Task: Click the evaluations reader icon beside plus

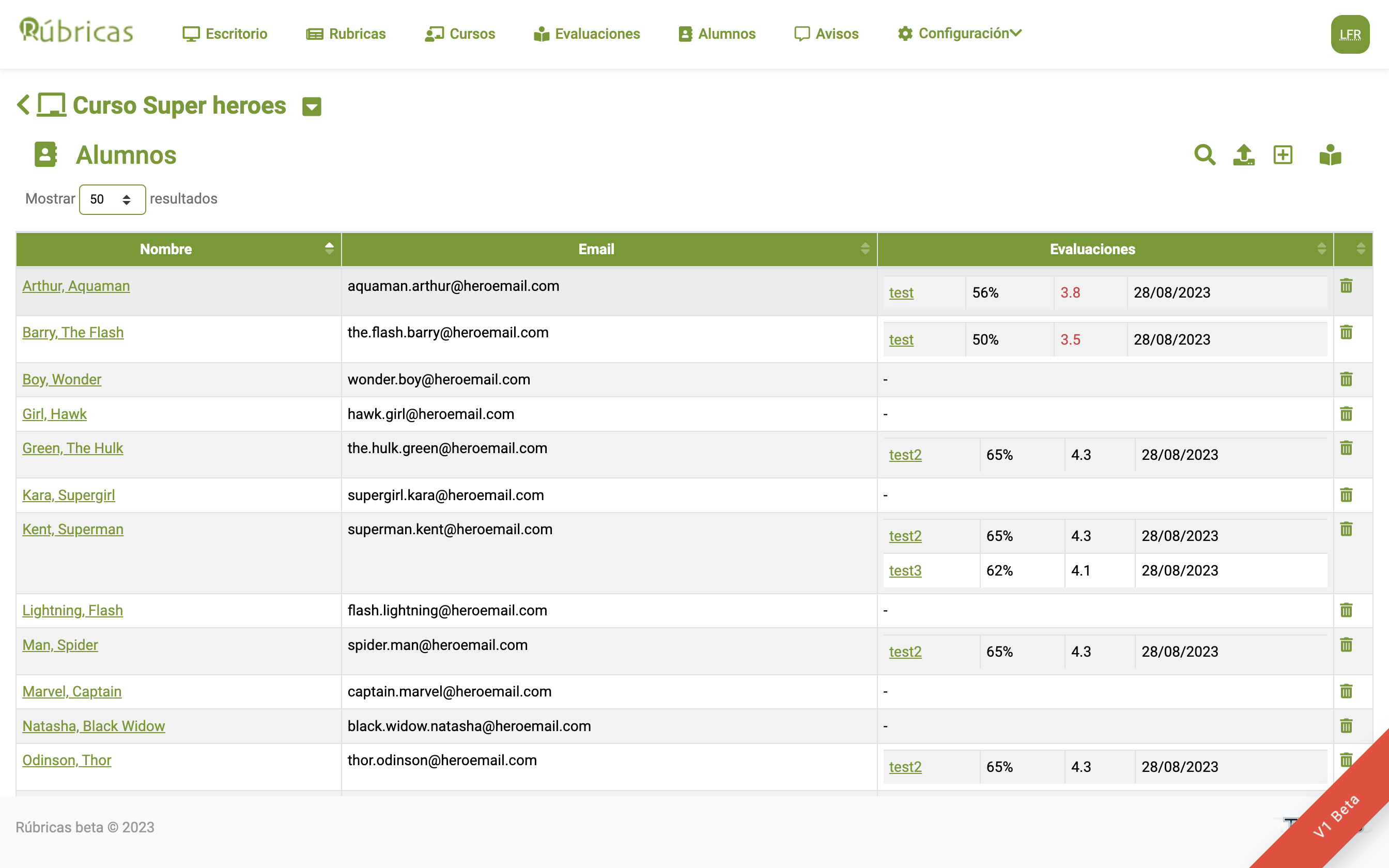Action: [1330, 155]
